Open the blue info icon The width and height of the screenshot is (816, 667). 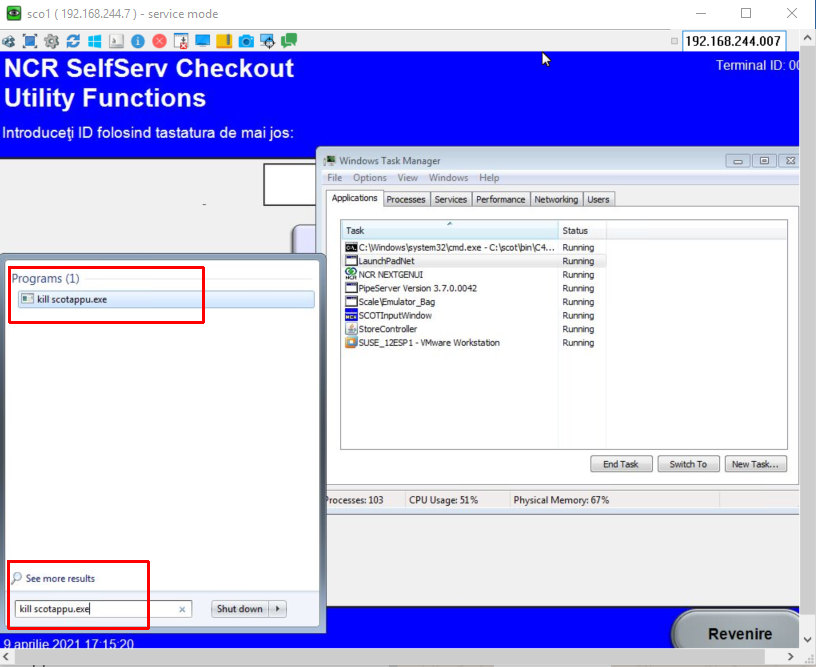(138, 41)
